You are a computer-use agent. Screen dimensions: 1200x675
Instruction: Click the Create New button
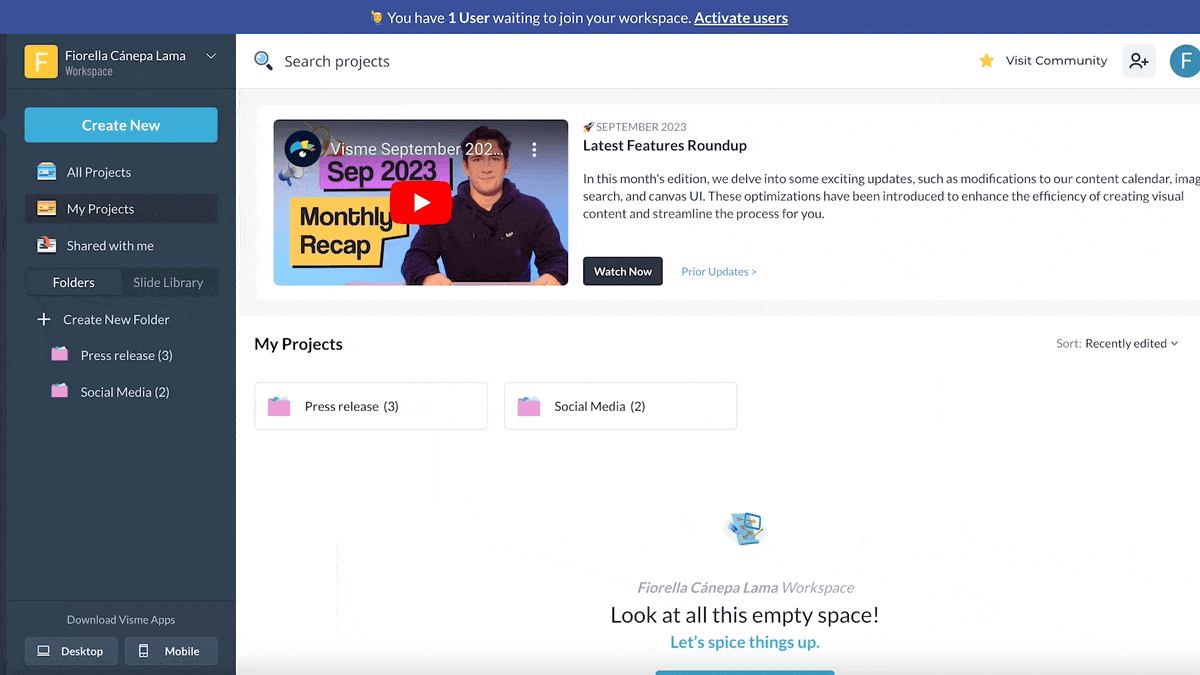120,125
